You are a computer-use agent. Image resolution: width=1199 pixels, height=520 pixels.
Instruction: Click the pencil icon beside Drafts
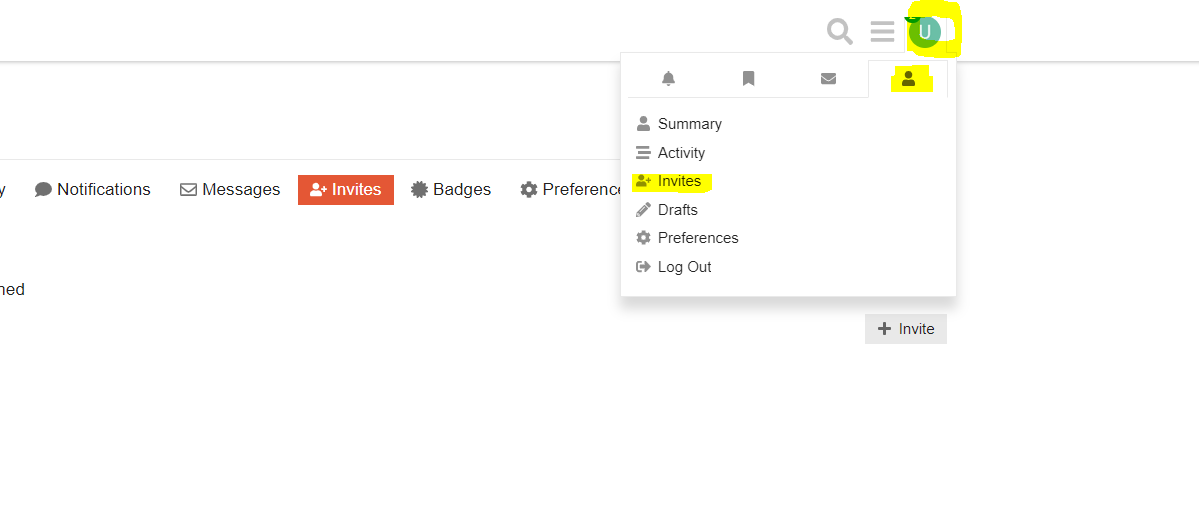644,210
